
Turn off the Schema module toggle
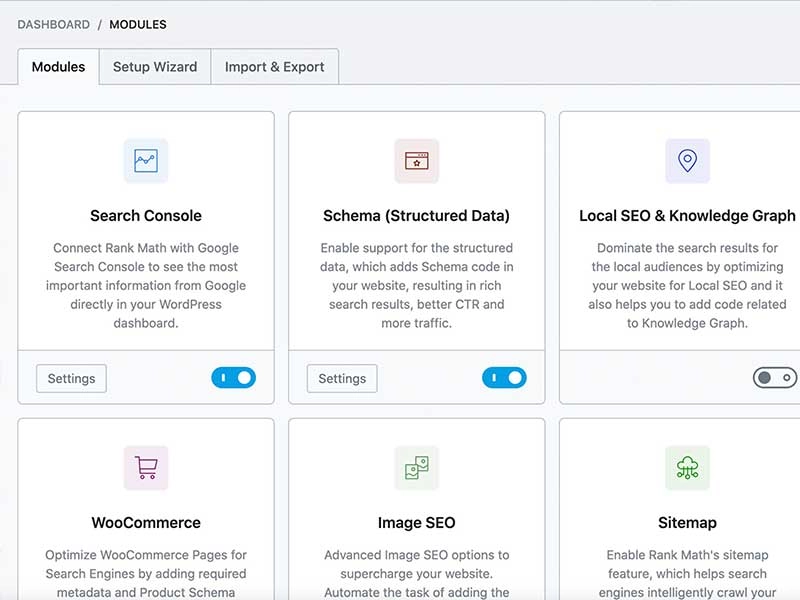[504, 378]
